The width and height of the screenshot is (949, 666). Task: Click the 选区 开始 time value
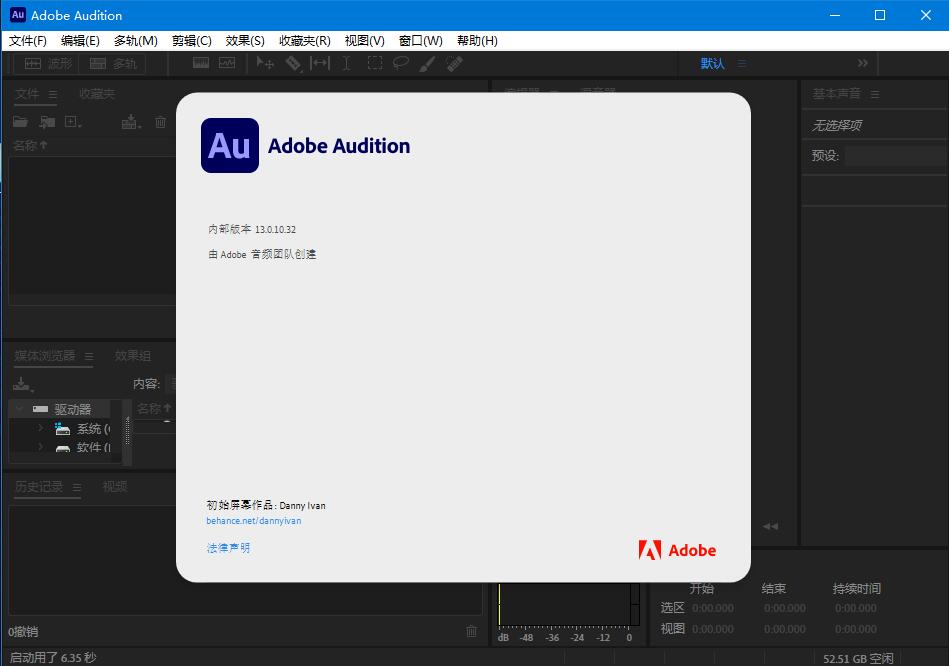713,608
